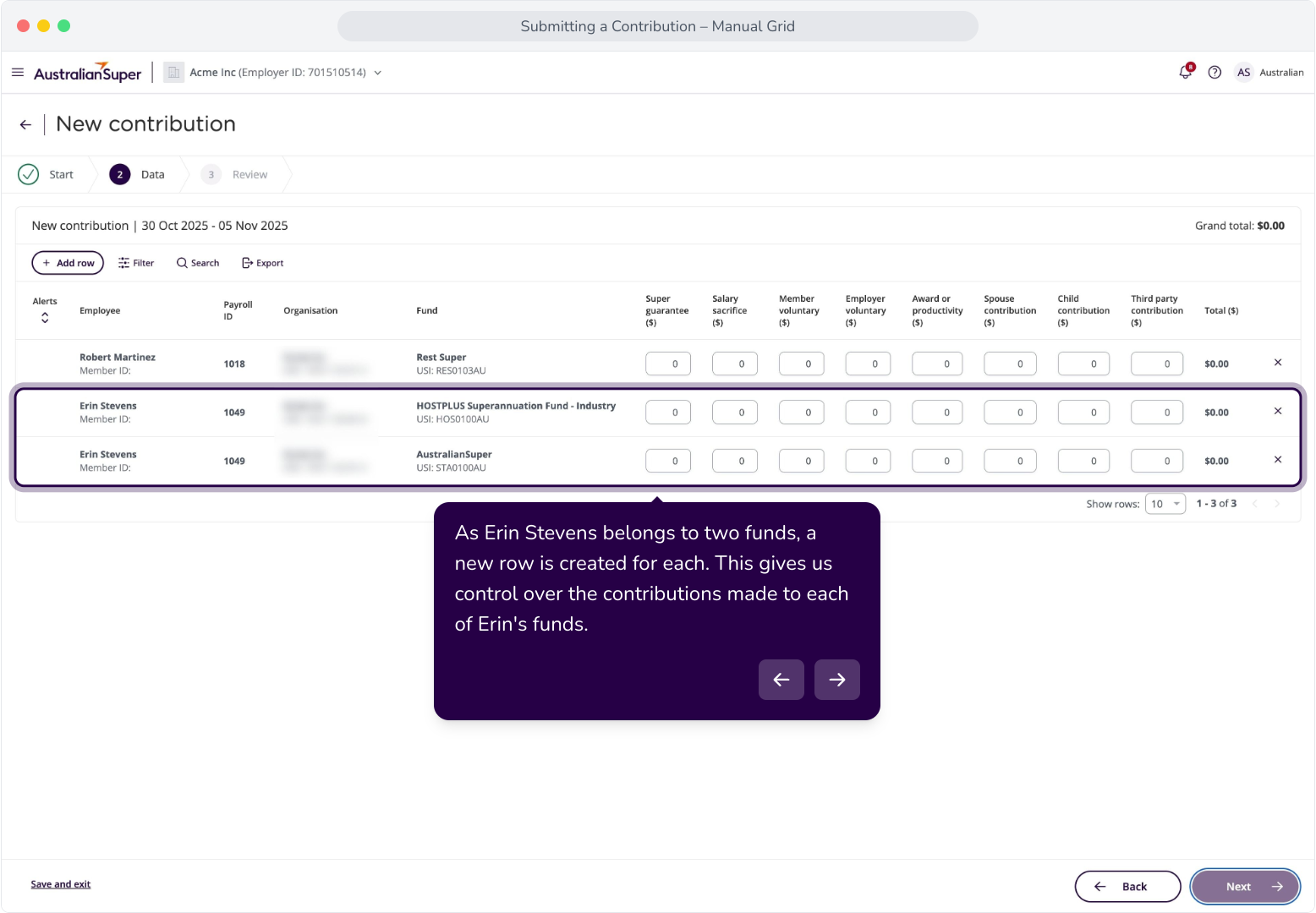
Task: Go back using the arrow beside New contribution
Action: click(25, 125)
